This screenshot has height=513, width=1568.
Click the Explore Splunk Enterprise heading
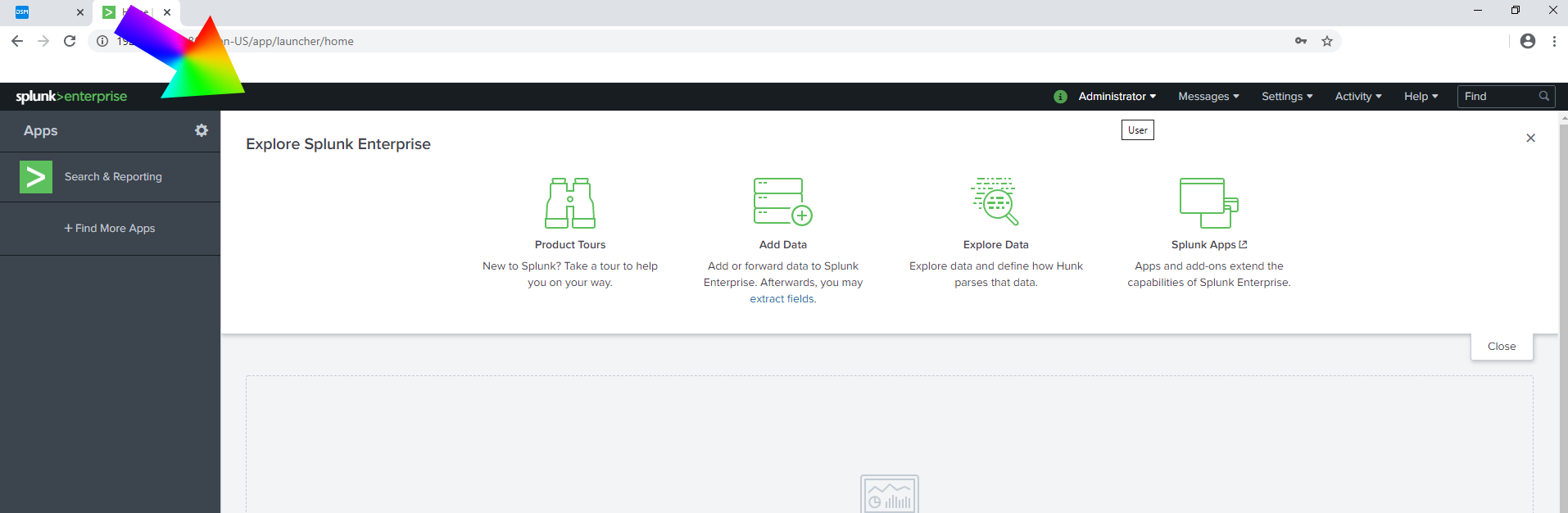(x=338, y=143)
